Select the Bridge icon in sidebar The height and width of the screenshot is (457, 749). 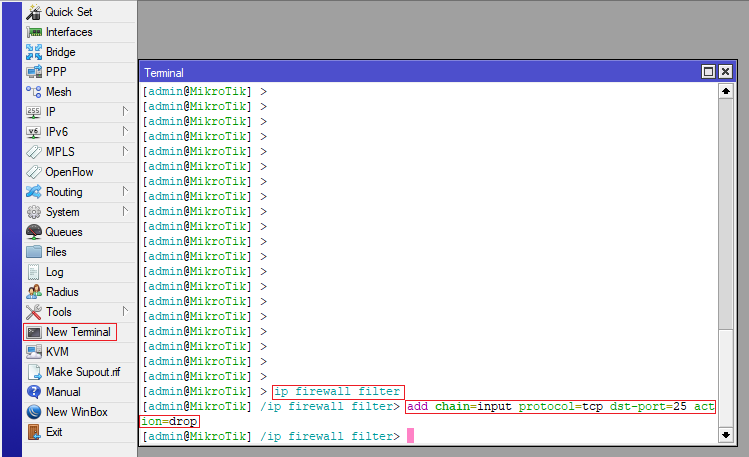point(34,52)
